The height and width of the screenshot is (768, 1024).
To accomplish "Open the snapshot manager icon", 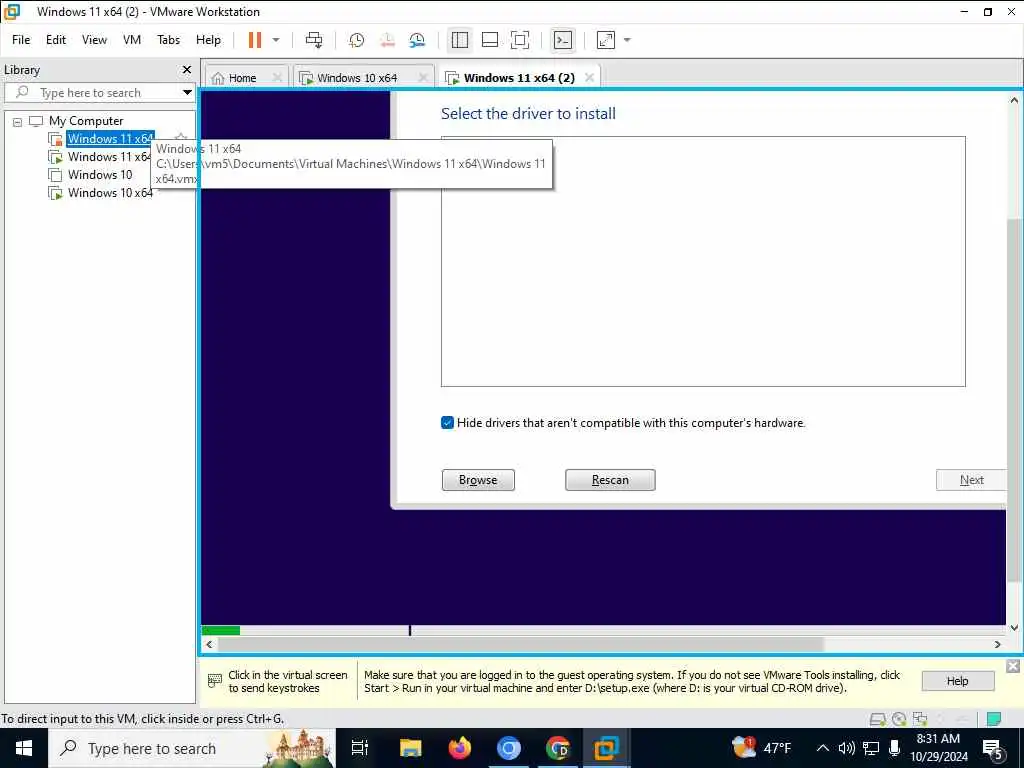I will click(x=417, y=40).
